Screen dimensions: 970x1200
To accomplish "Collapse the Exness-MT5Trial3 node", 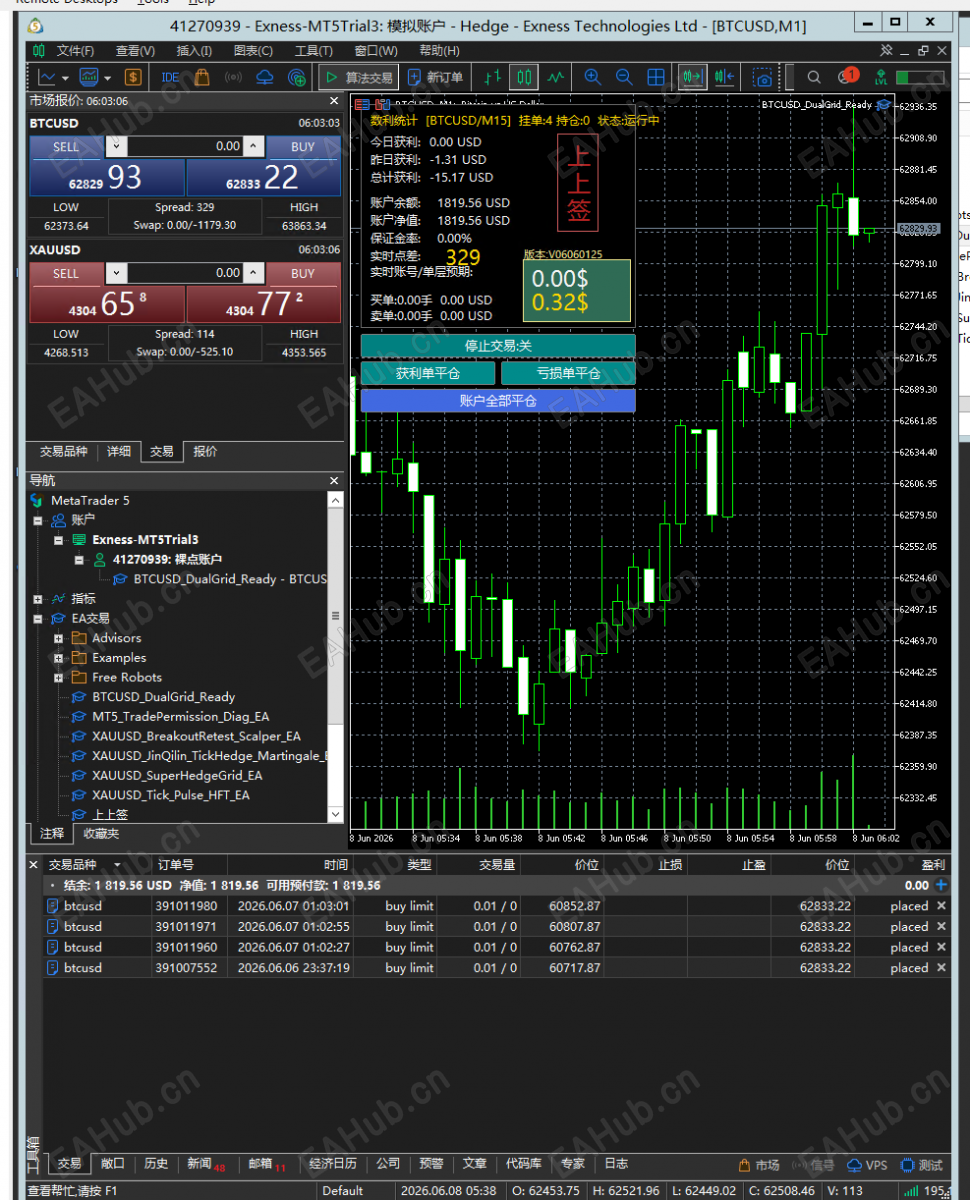I will pos(58,540).
